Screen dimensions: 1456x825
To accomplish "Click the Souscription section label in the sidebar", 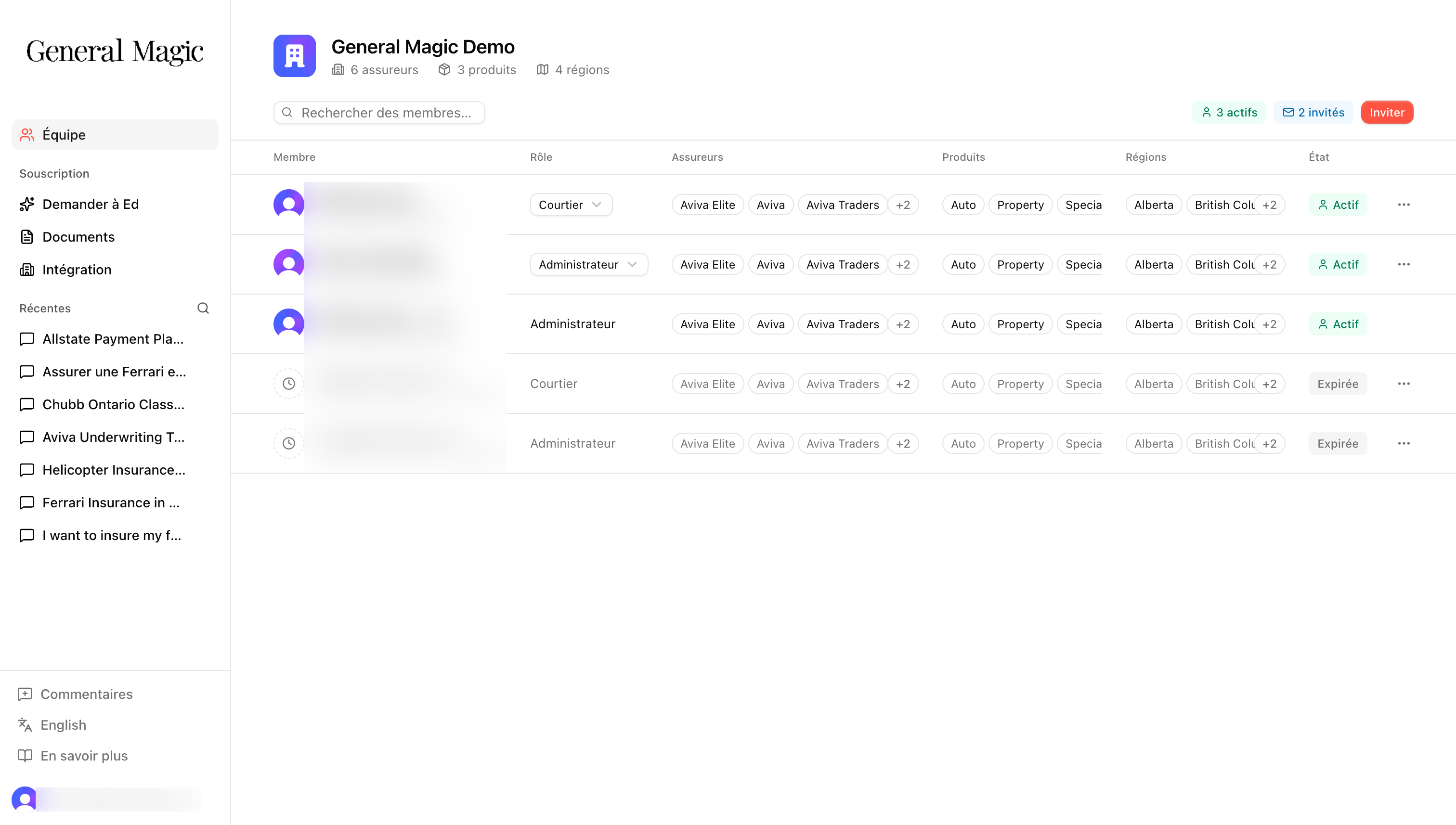I will coord(54,173).
